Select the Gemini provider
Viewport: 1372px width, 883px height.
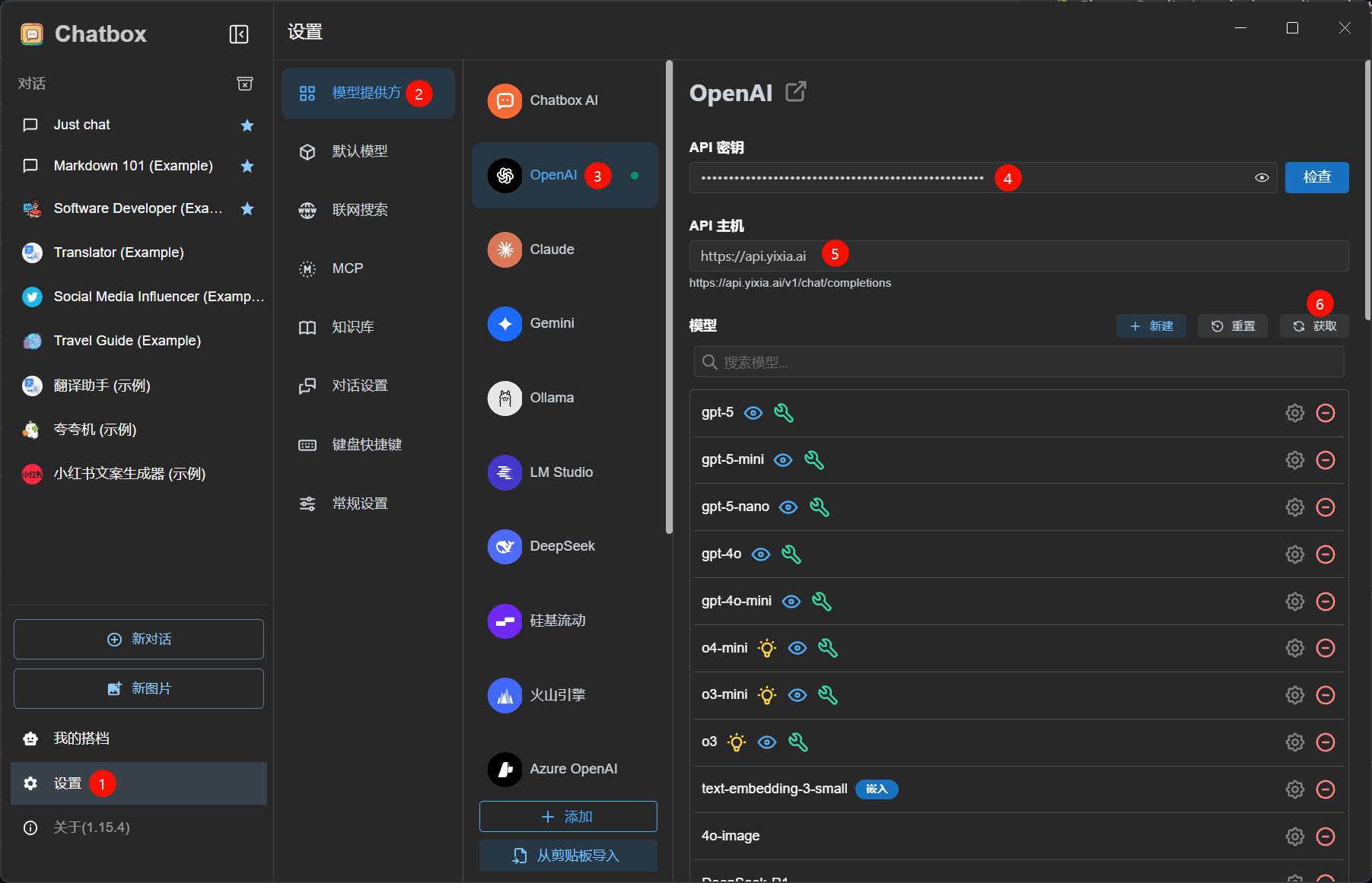(565, 323)
